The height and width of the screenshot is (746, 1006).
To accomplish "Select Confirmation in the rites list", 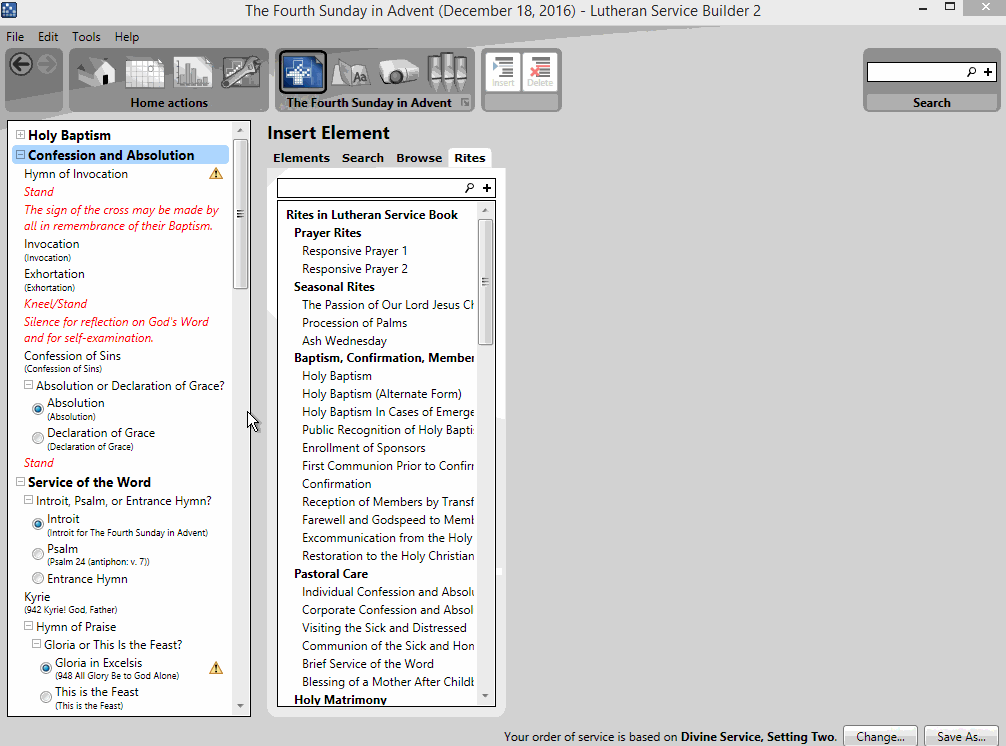I will 336,484.
